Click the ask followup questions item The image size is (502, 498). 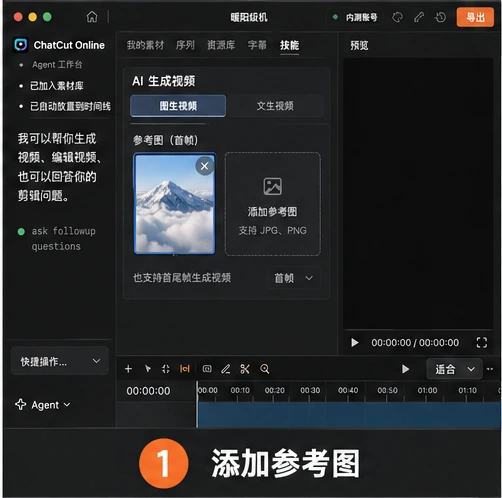pyautogui.click(x=63, y=239)
